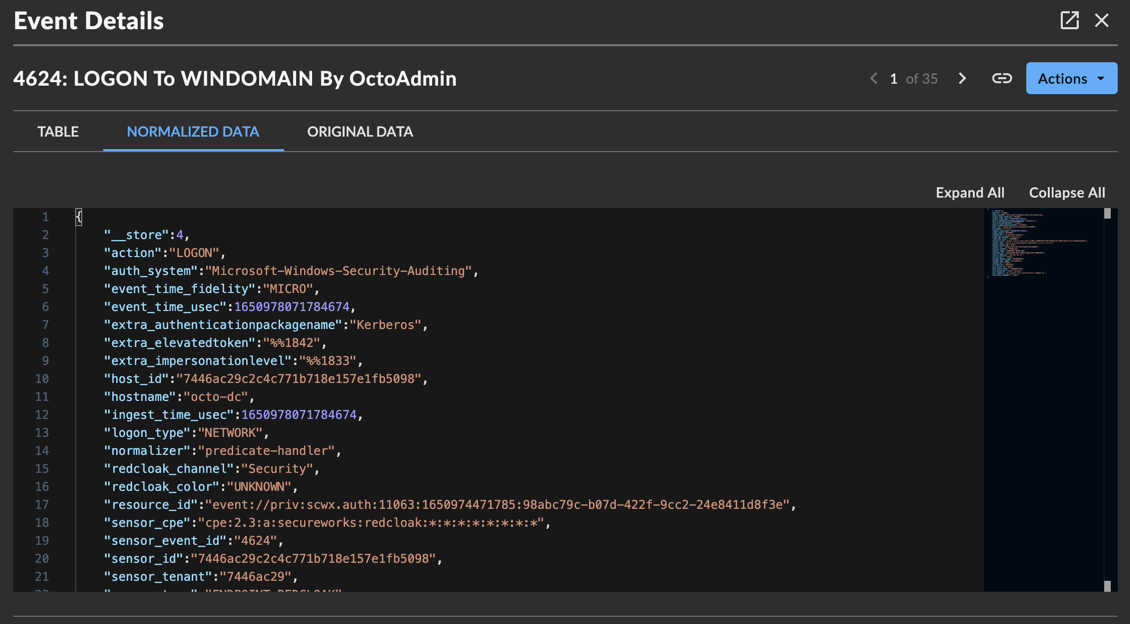
Task: Click the "%%1842" elevated token value
Action: (x=292, y=343)
